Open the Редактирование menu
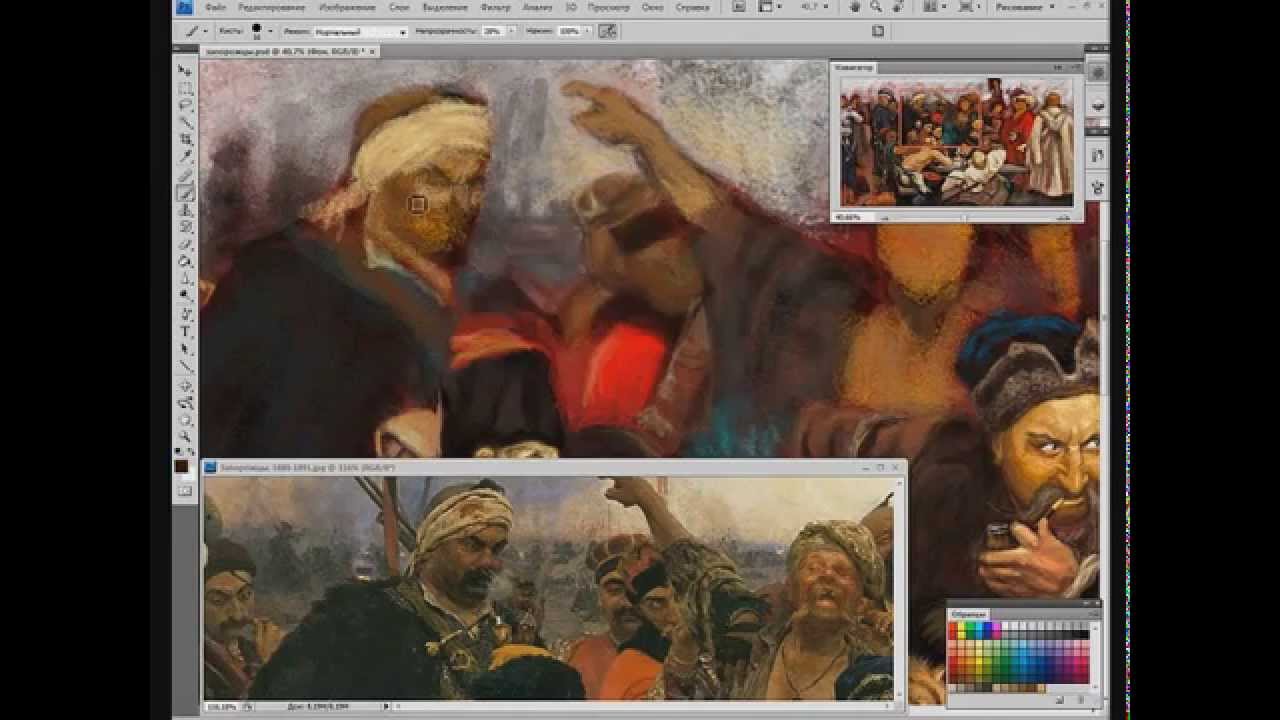Viewport: 1280px width, 720px height. tap(272, 7)
